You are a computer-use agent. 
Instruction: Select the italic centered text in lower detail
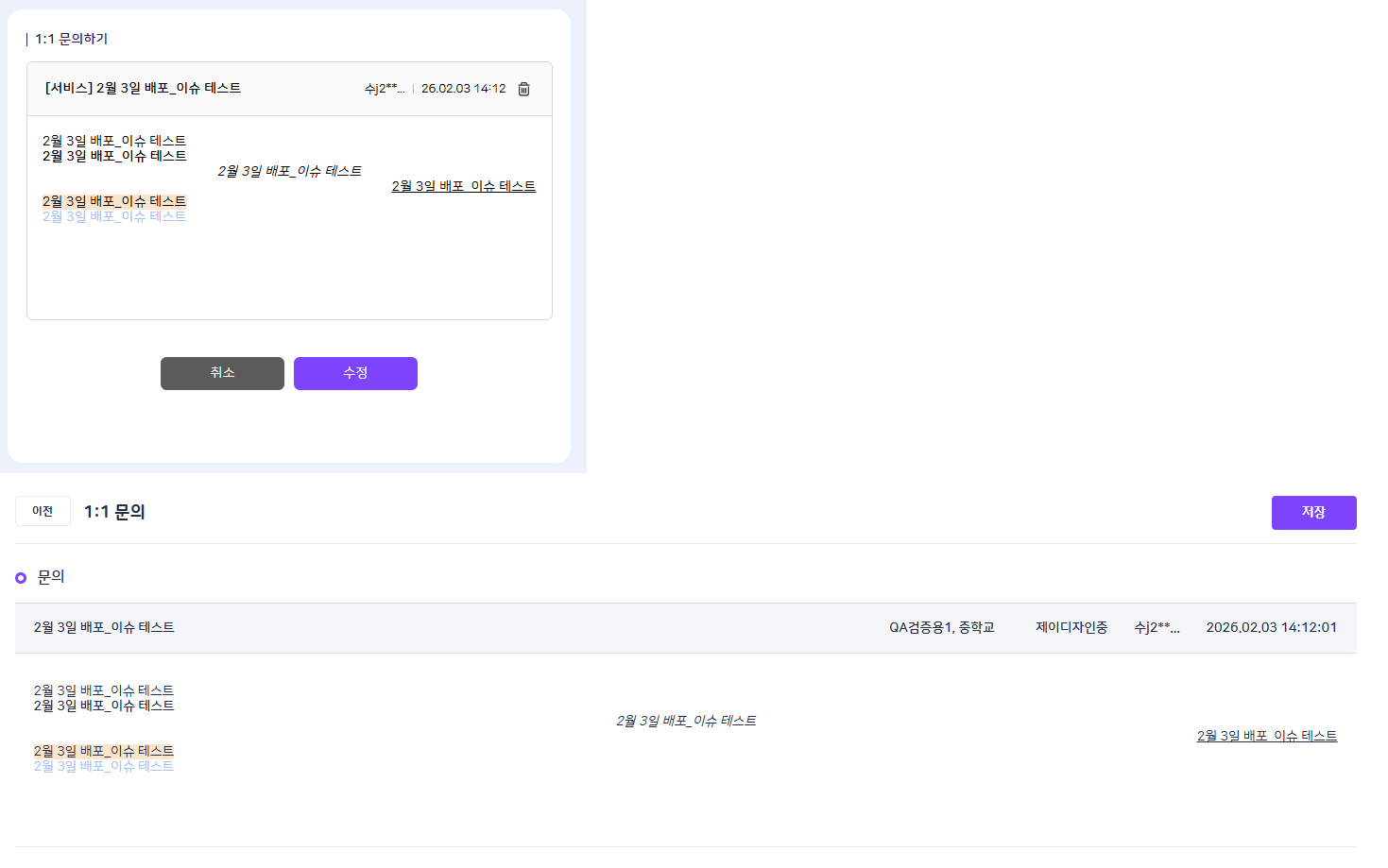click(x=686, y=721)
